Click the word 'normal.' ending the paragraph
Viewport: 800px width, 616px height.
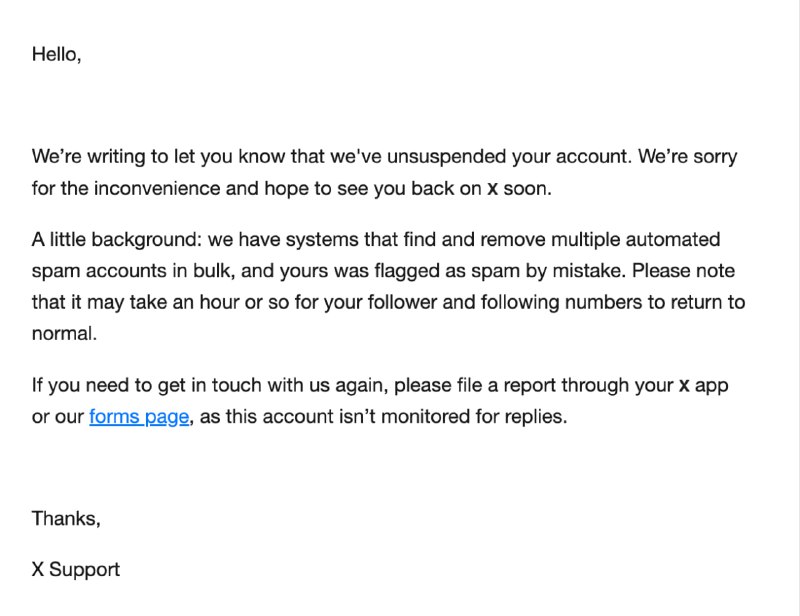(x=64, y=334)
